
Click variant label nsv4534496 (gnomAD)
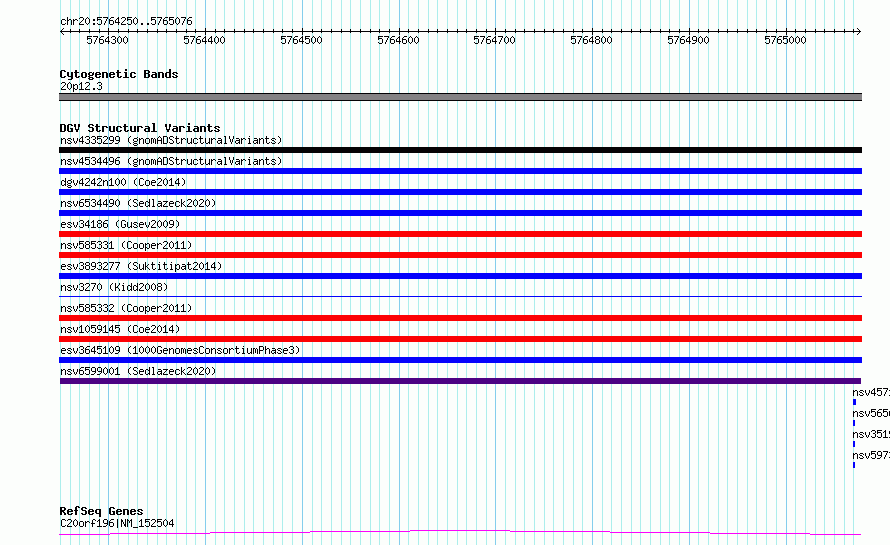(171, 161)
